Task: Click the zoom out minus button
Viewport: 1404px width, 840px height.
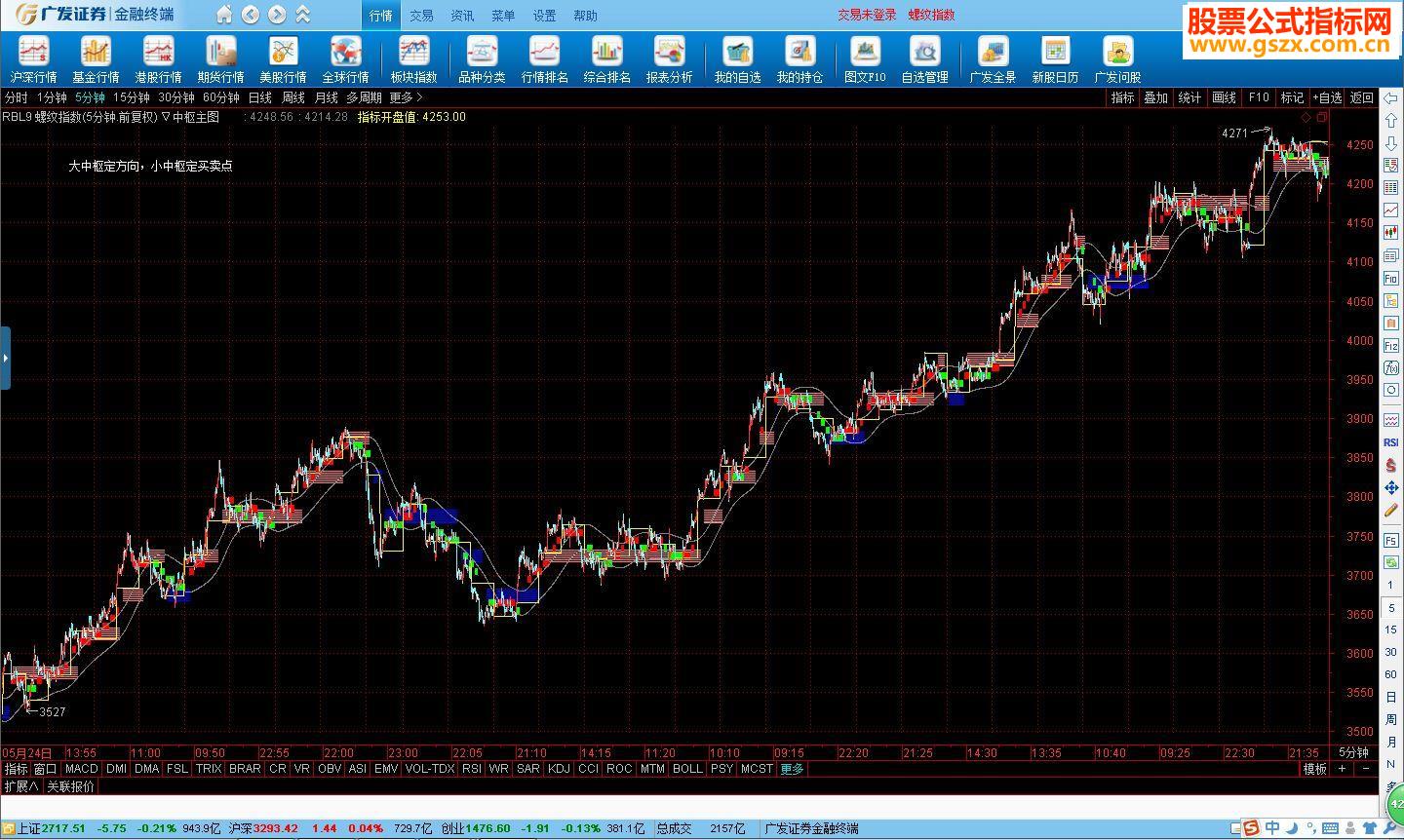Action: tap(1365, 769)
